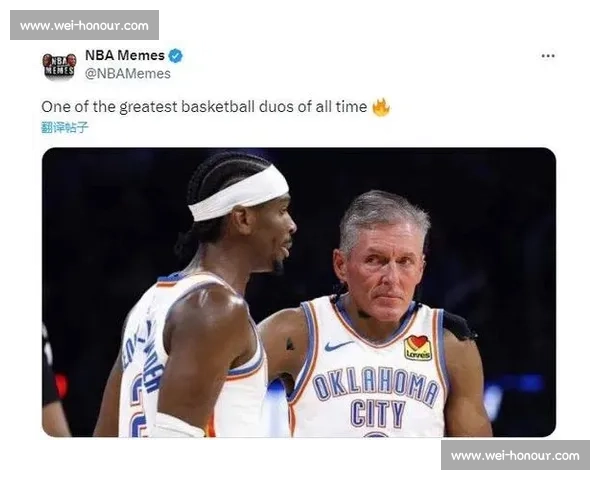Click the Love's sponsor patch on the jersey
The width and height of the screenshot is (600, 480).
click(x=417, y=348)
